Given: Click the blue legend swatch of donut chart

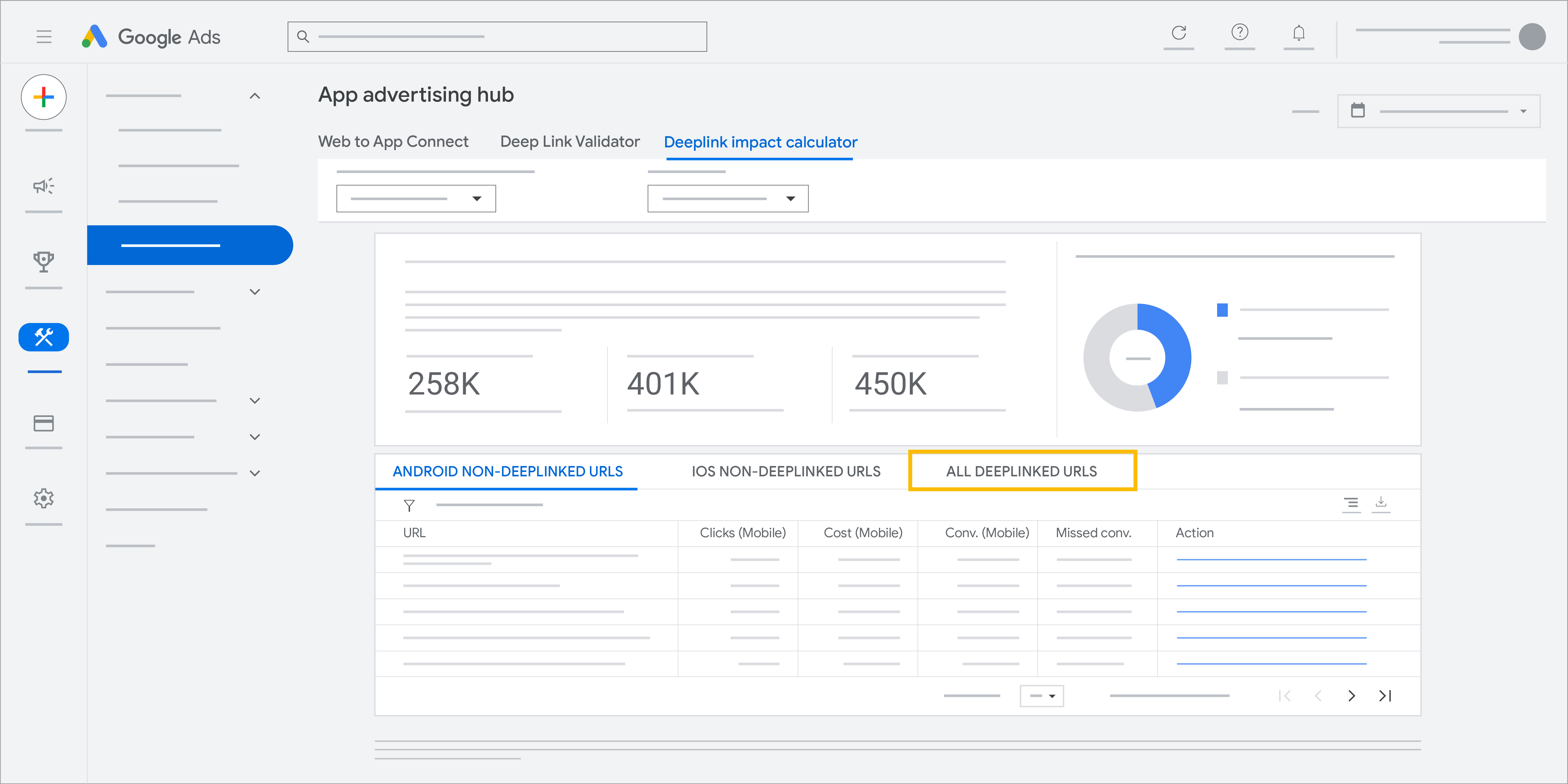Looking at the screenshot, I should click(x=1222, y=310).
